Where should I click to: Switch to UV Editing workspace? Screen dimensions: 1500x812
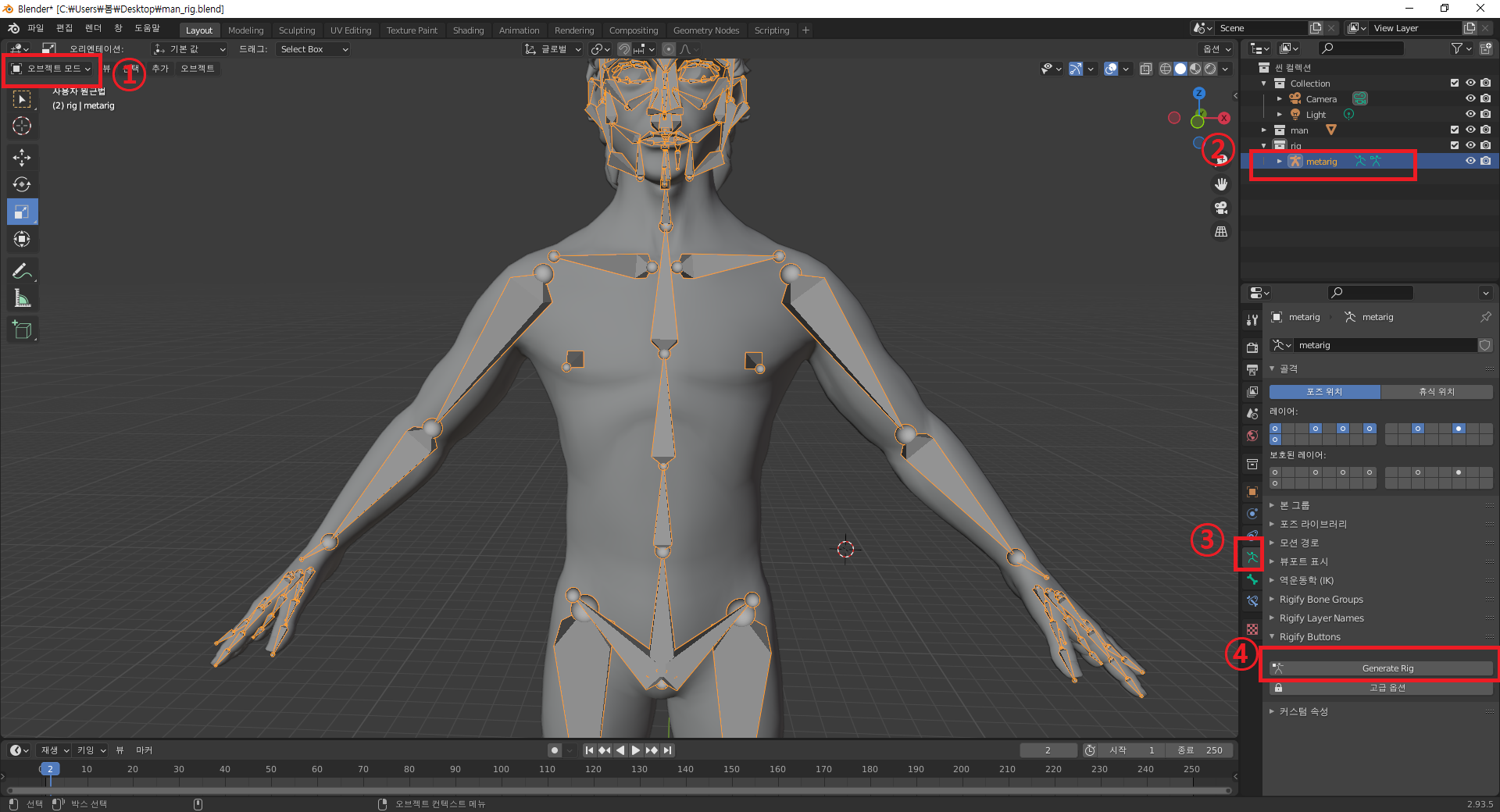click(x=351, y=30)
